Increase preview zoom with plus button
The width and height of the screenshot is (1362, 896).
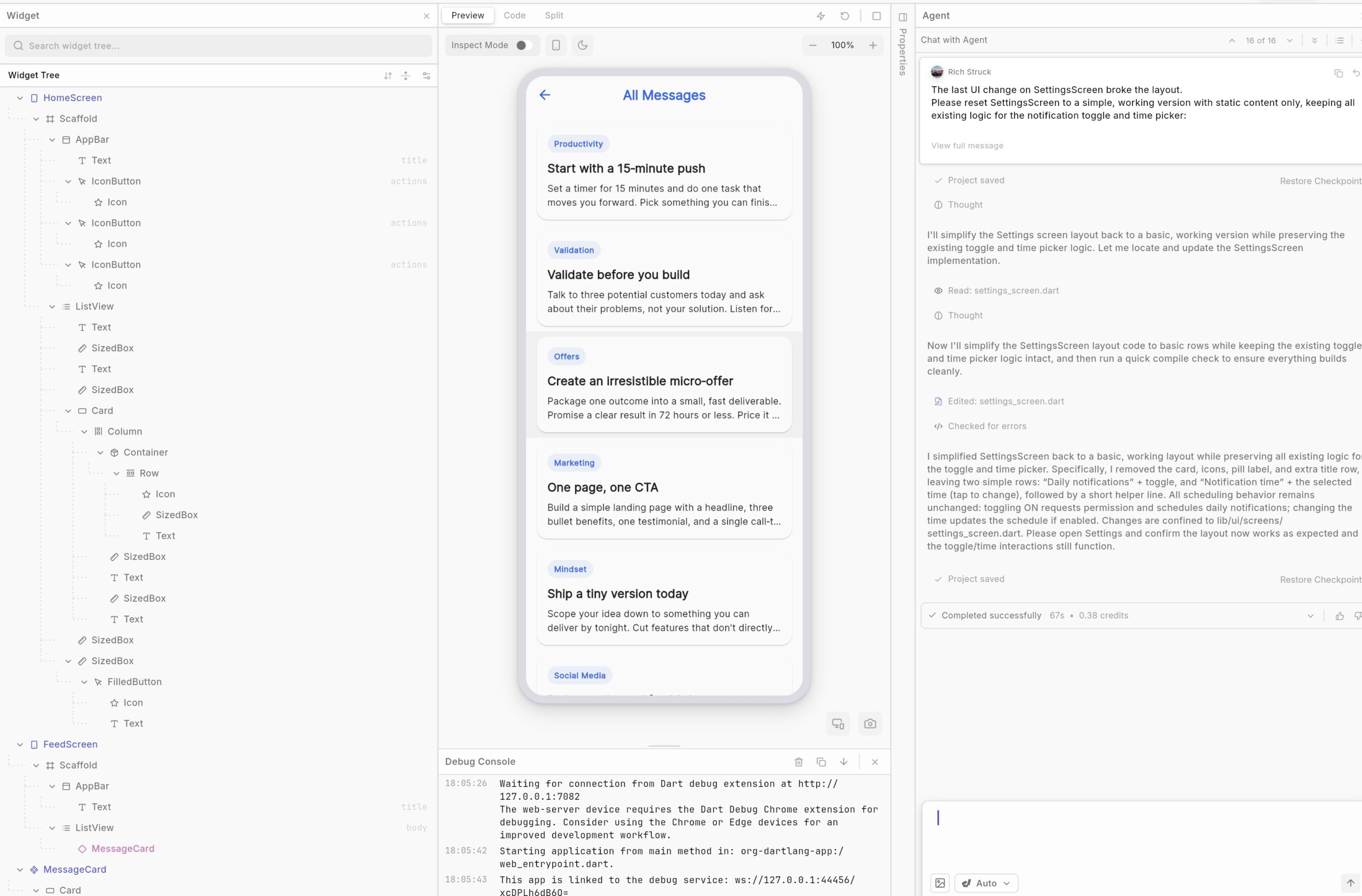coord(873,45)
